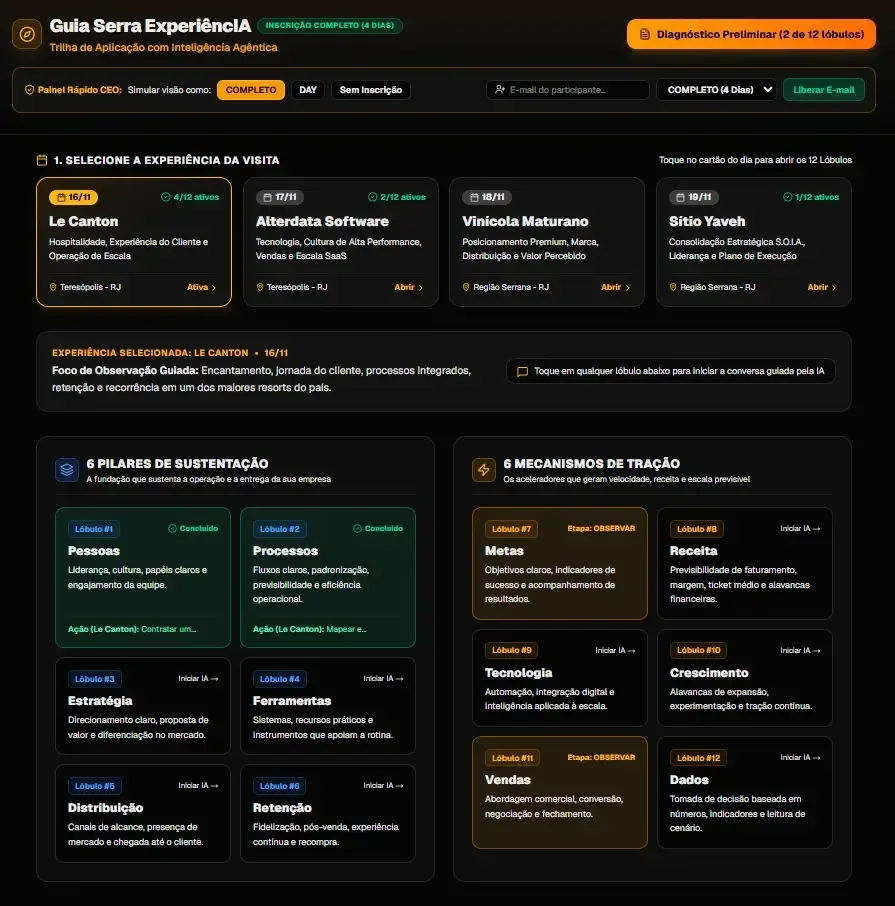Click the Lóbulo #4 badge
This screenshot has width=895, height=906.
pos(280,679)
